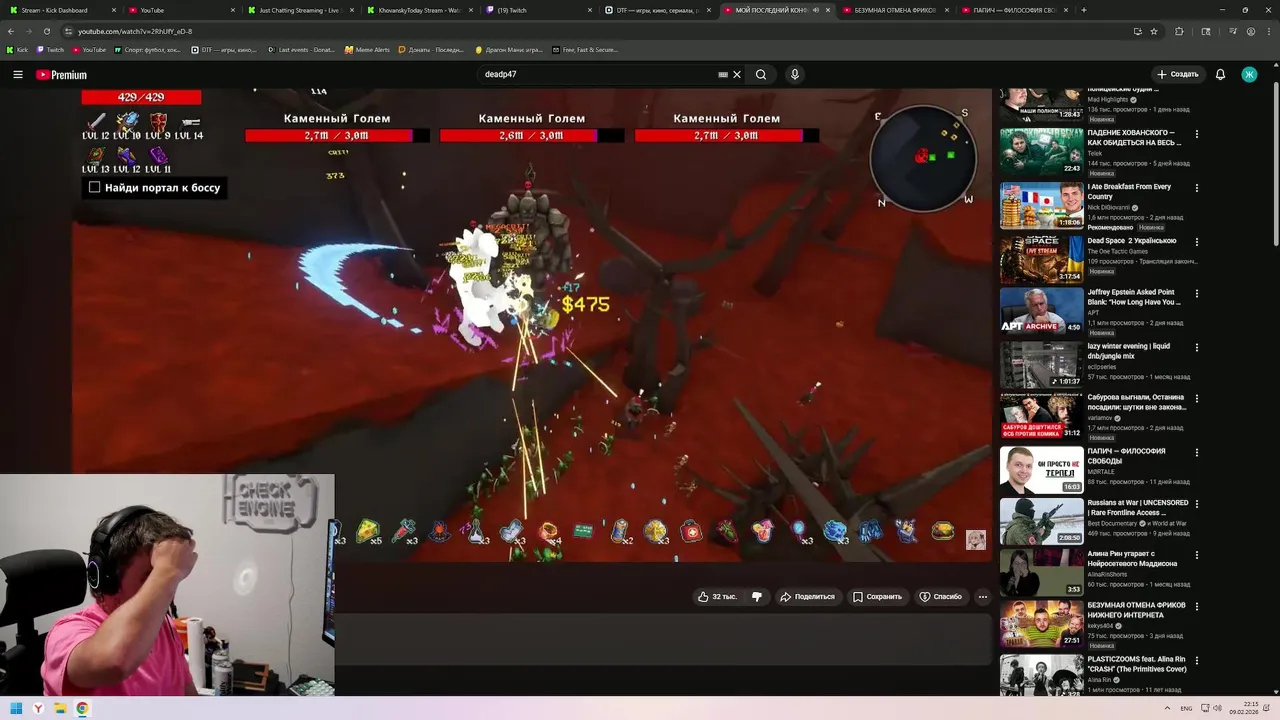Click the Спасибо thanks button
The width and height of the screenshot is (1280, 720).
940,596
